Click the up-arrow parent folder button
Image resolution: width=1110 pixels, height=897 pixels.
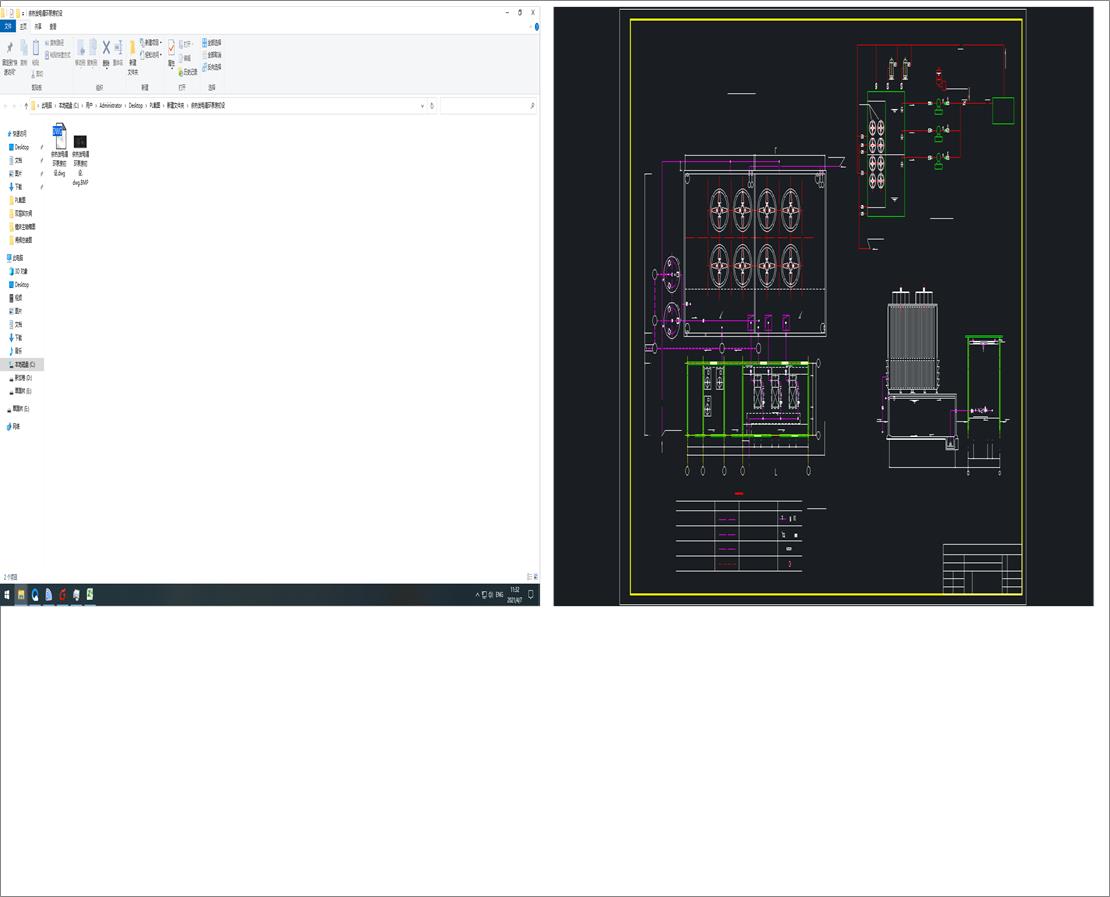point(26,106)
